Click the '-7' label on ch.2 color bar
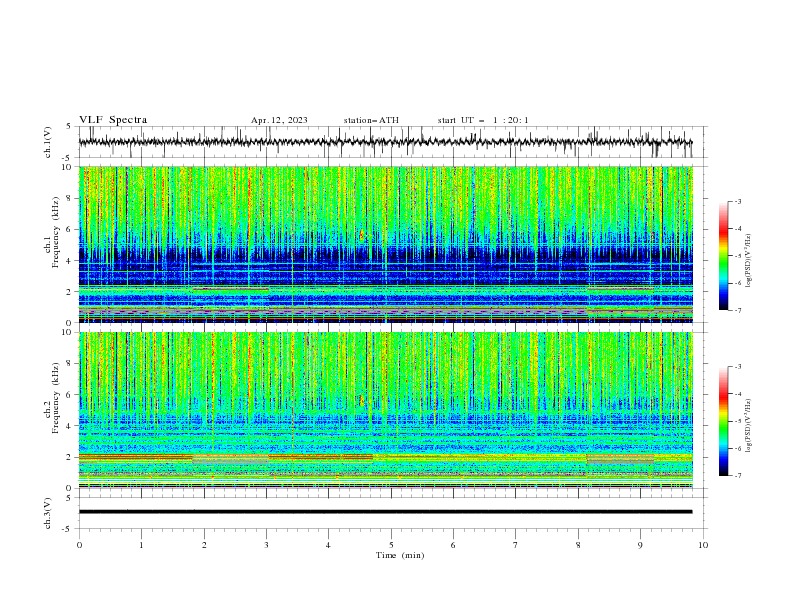792x612 pixels. click(738, 476)
